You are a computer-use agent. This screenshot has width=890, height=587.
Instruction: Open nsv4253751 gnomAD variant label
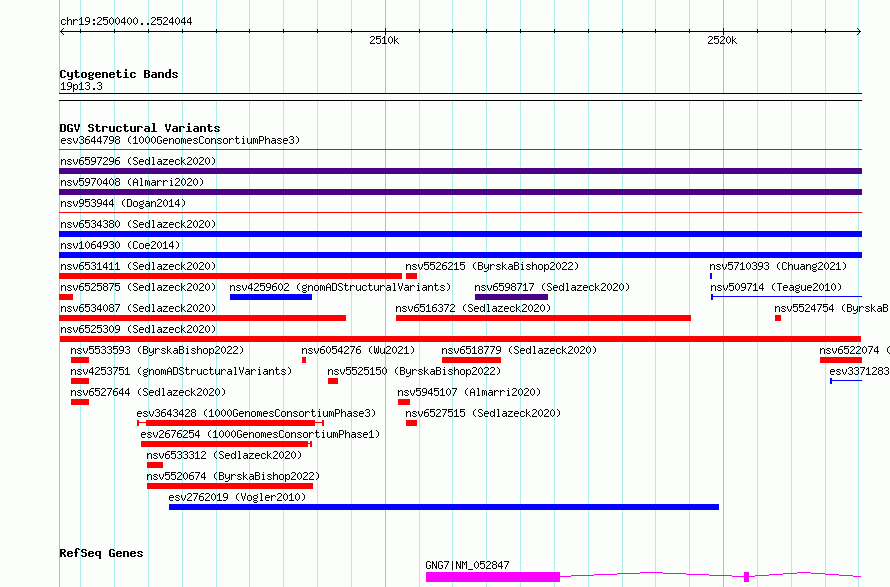pos(181,371)
